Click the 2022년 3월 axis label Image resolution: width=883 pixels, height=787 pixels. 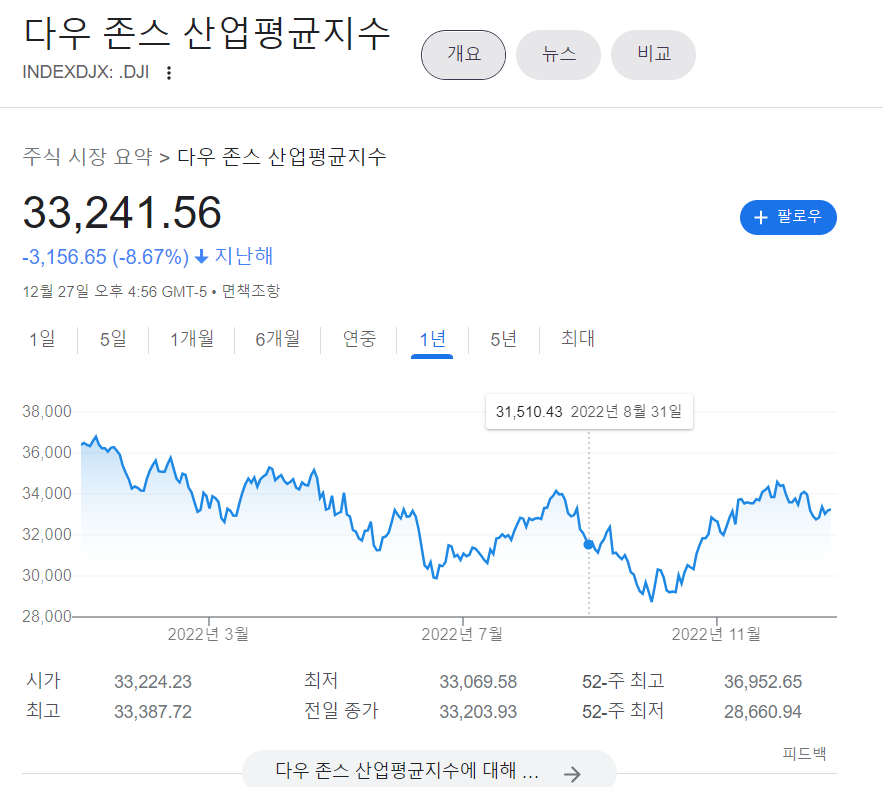point(208,634)
